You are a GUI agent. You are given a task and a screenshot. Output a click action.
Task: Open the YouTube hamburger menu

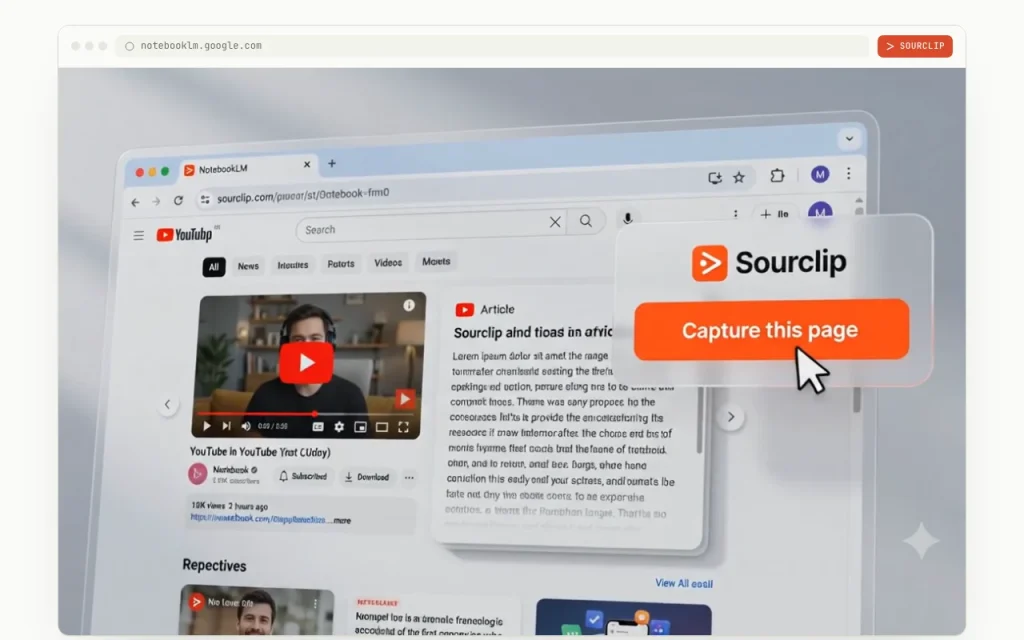click(x=138, y=236)
